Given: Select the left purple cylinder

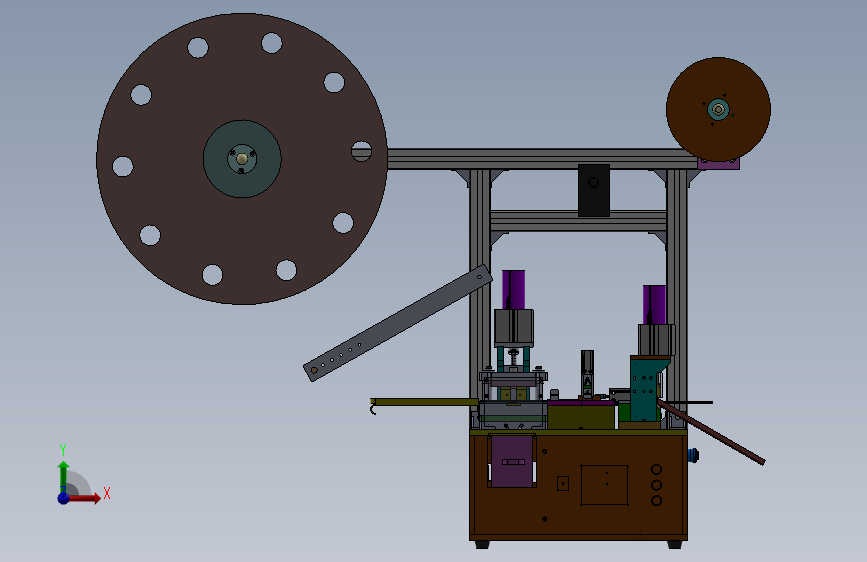Looking at the screenshot, I should pos(513,289).
